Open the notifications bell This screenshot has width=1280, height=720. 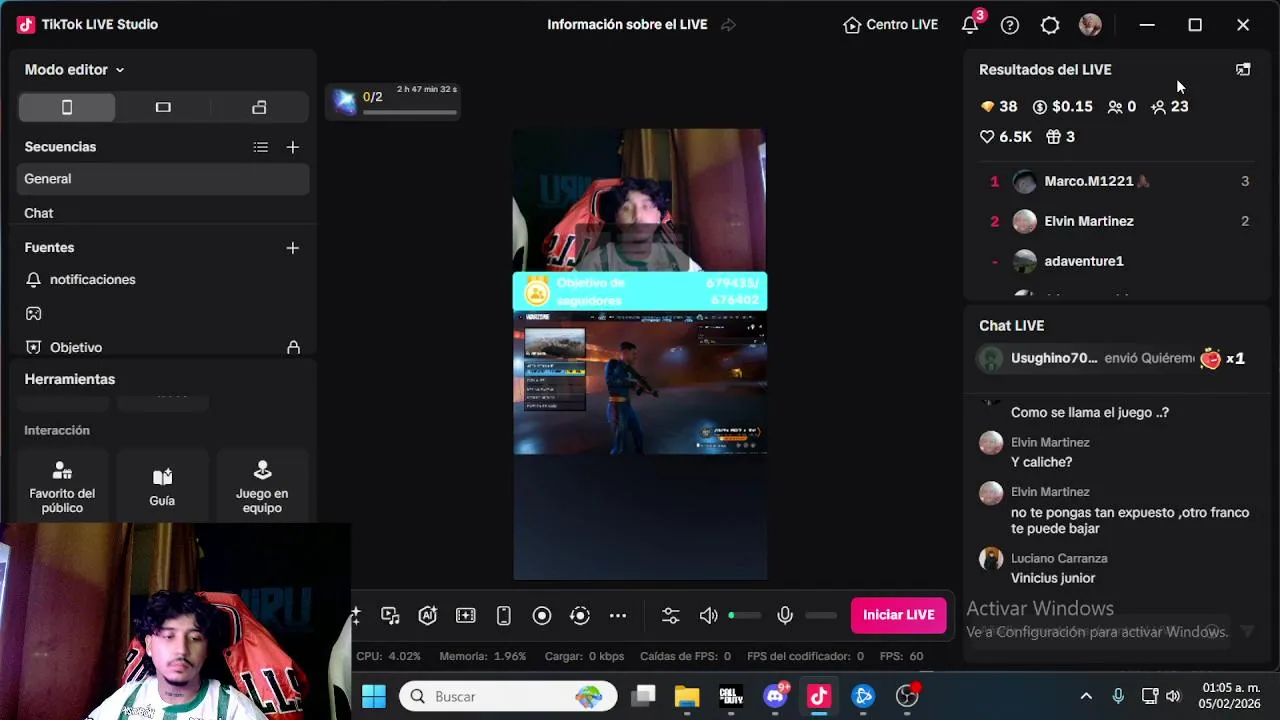970,25
